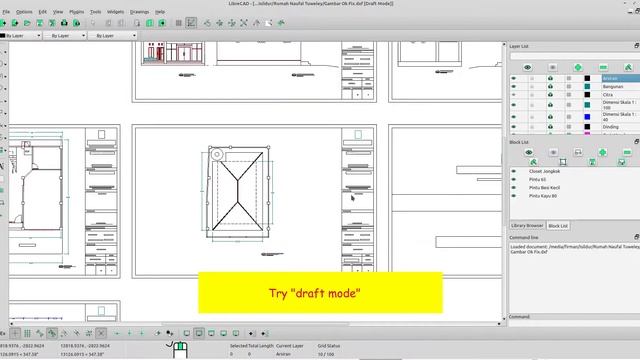This screenshot has height=360, width=640.
Task: Click the Command input field
Action: [x=575, y=323]
